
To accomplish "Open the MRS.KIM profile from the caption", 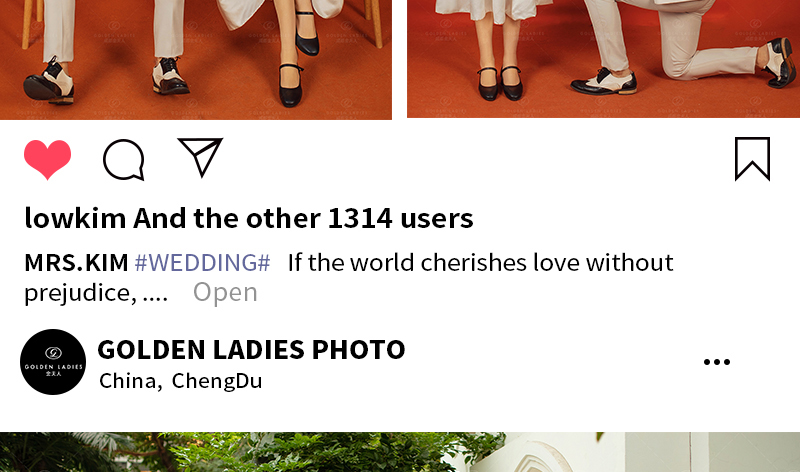I will click(x=77, y=263).
